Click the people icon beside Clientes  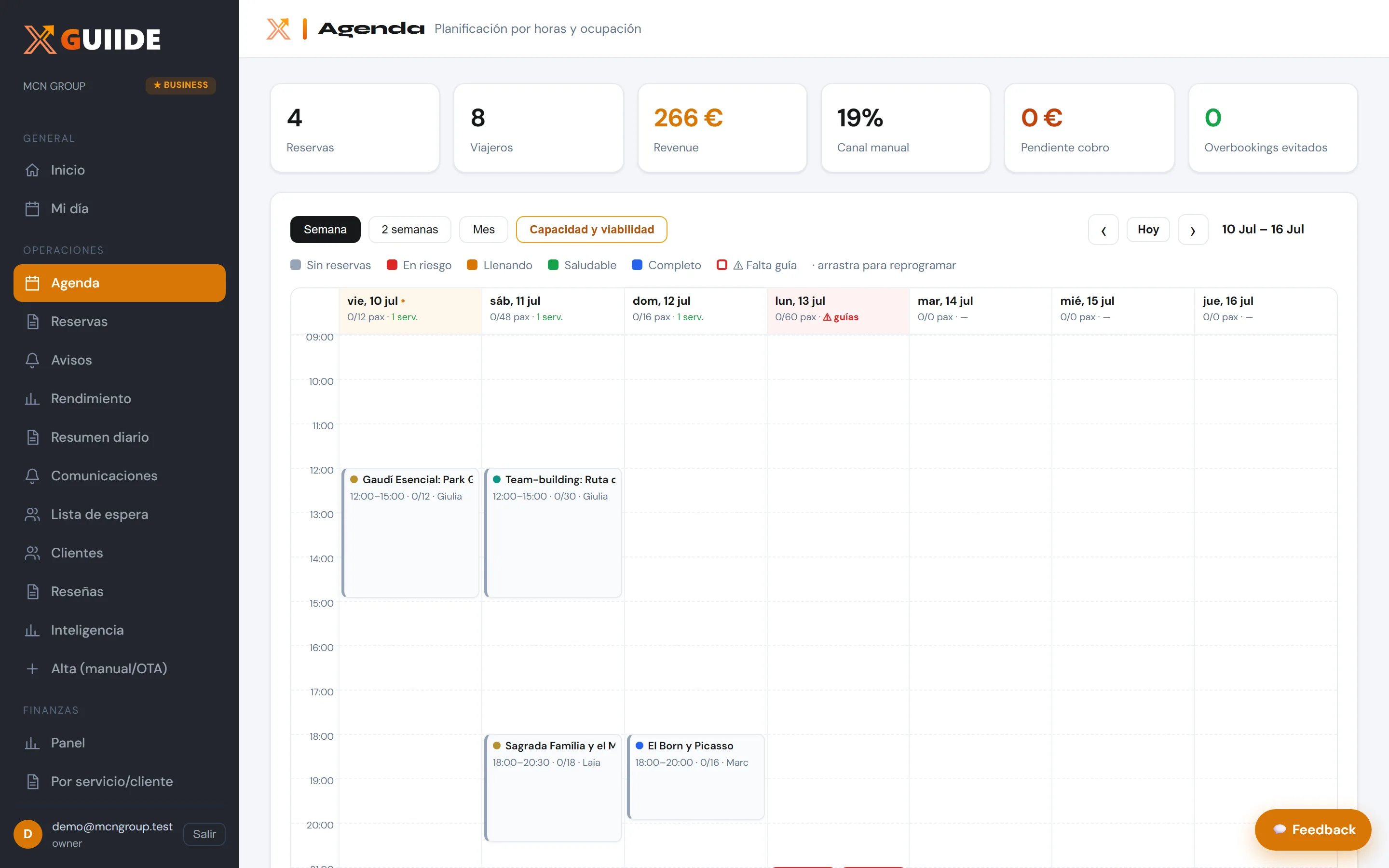coord(32,553)
